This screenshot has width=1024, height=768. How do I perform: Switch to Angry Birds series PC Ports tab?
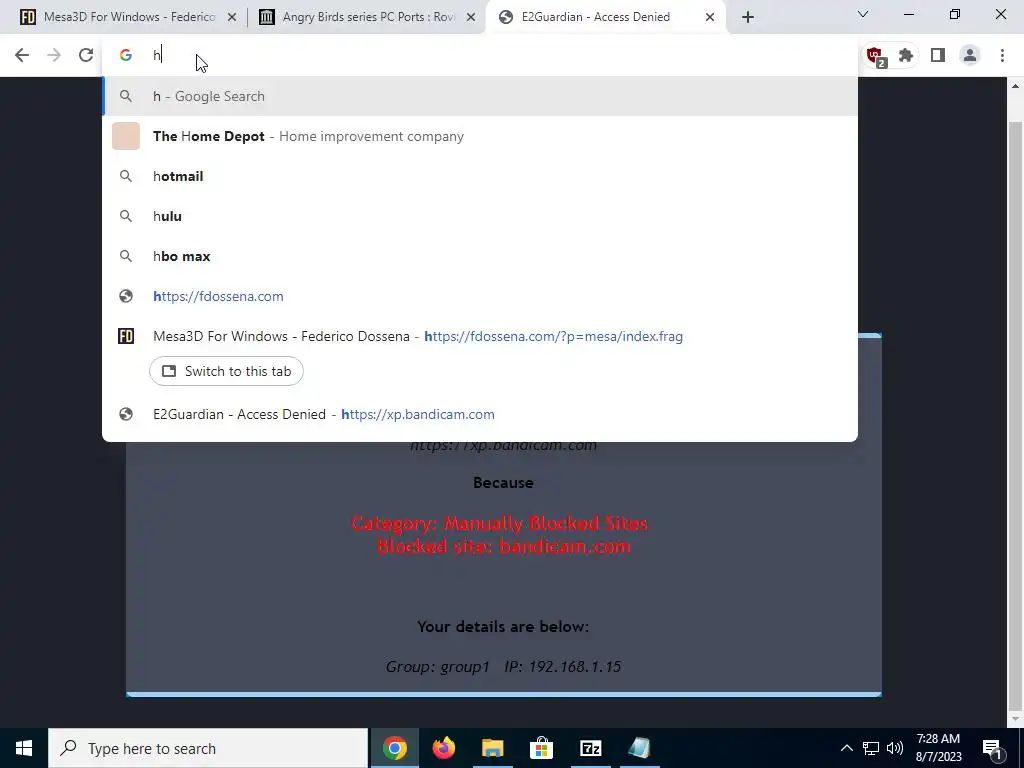[366, 17]
